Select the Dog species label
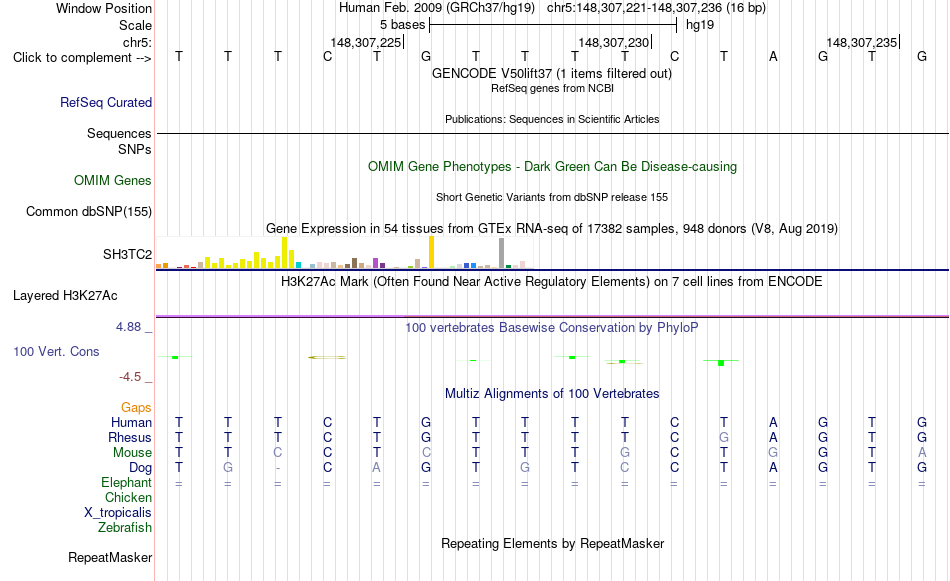The width and height of the screenshot is (950, 581). pos(140,468)
